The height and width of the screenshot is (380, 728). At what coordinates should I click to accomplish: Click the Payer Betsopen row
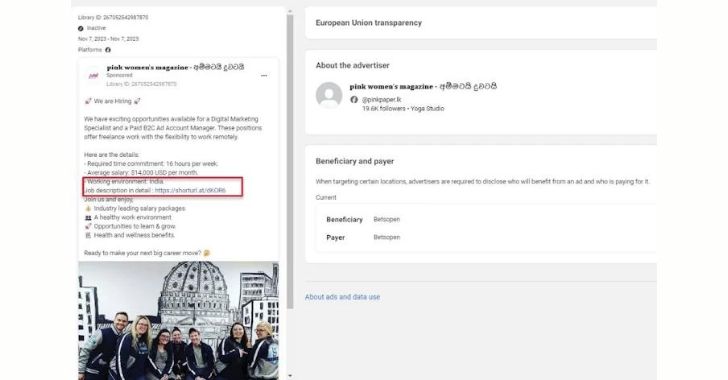486,237
